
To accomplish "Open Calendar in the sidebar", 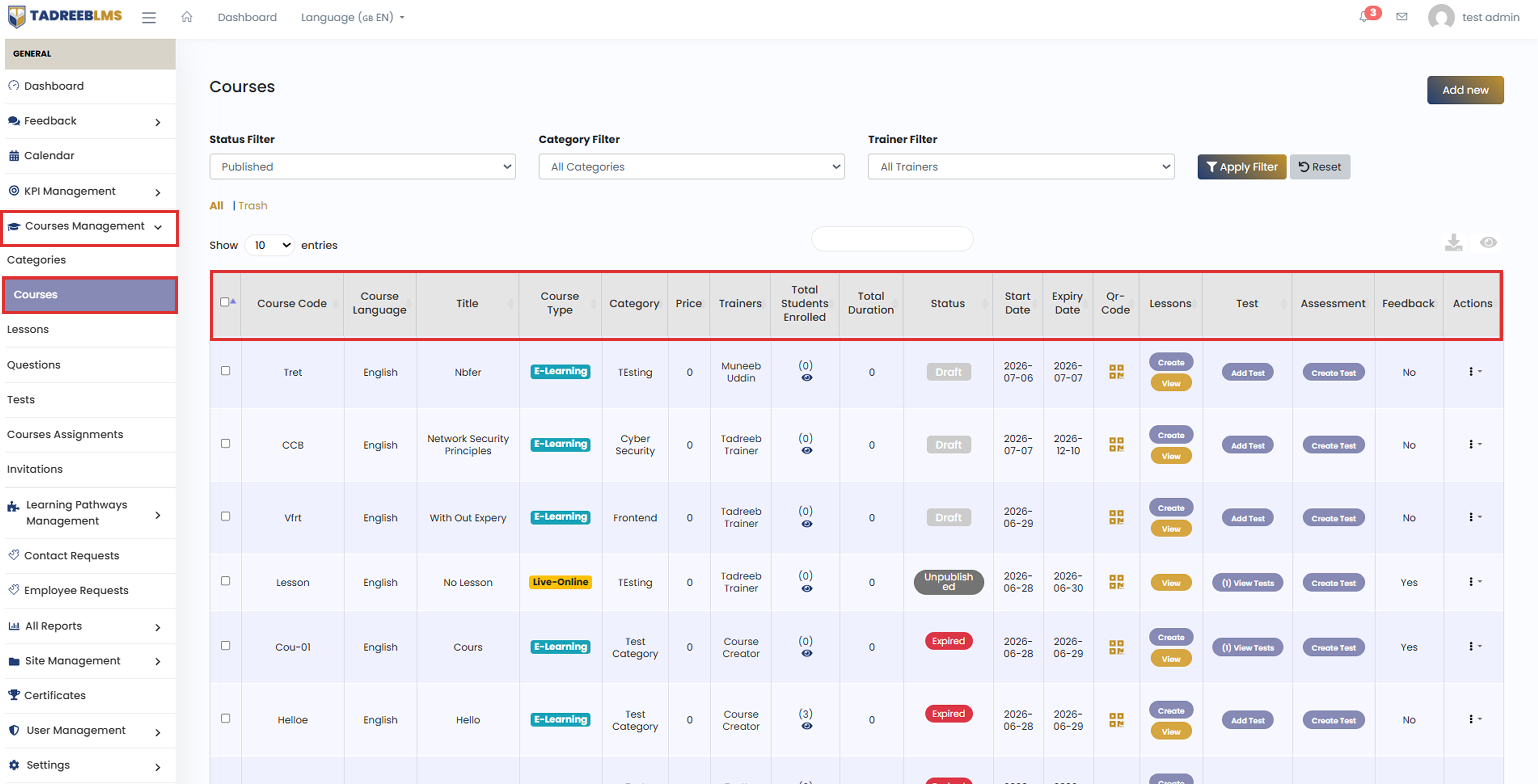I will 90,156.
